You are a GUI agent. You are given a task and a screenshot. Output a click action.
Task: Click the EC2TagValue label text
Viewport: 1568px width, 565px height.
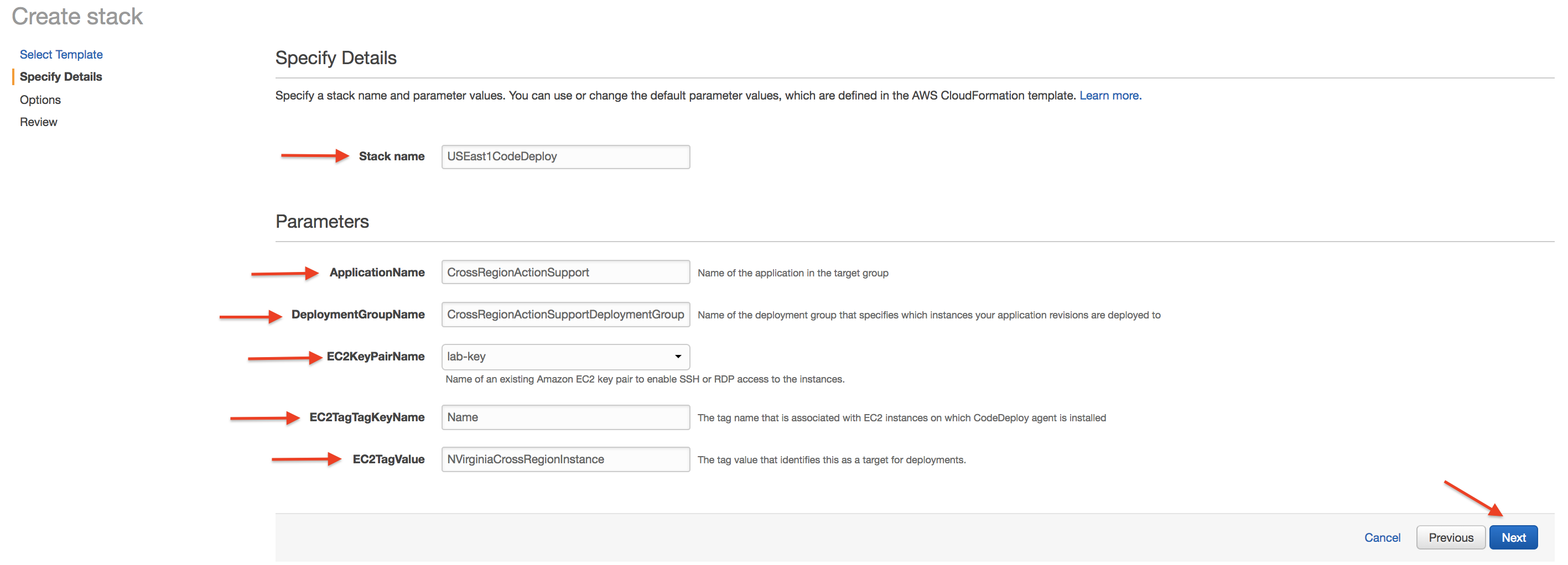(388, 459)
